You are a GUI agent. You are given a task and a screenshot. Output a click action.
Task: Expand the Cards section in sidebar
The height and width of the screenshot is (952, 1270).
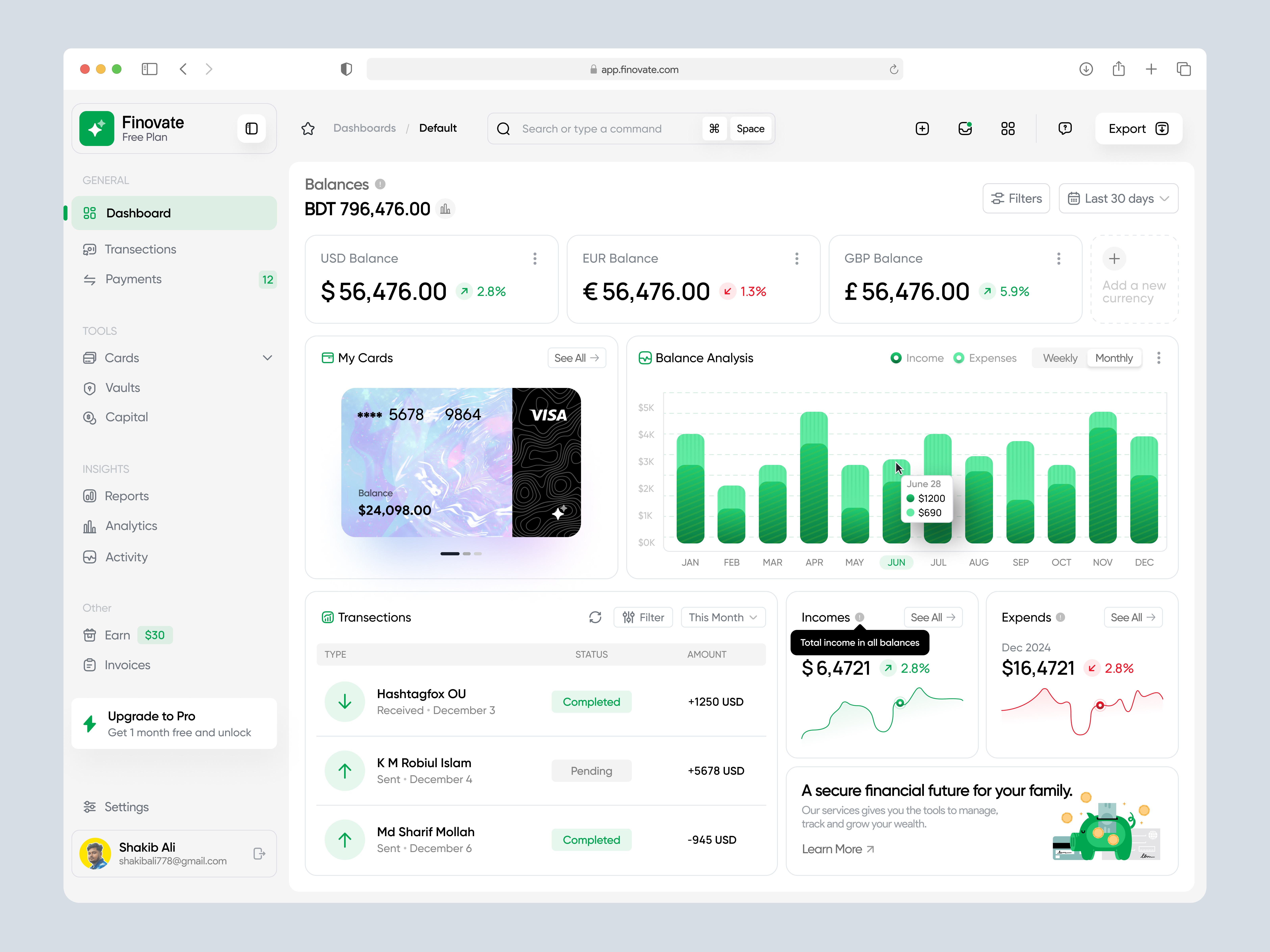(267, 358)
